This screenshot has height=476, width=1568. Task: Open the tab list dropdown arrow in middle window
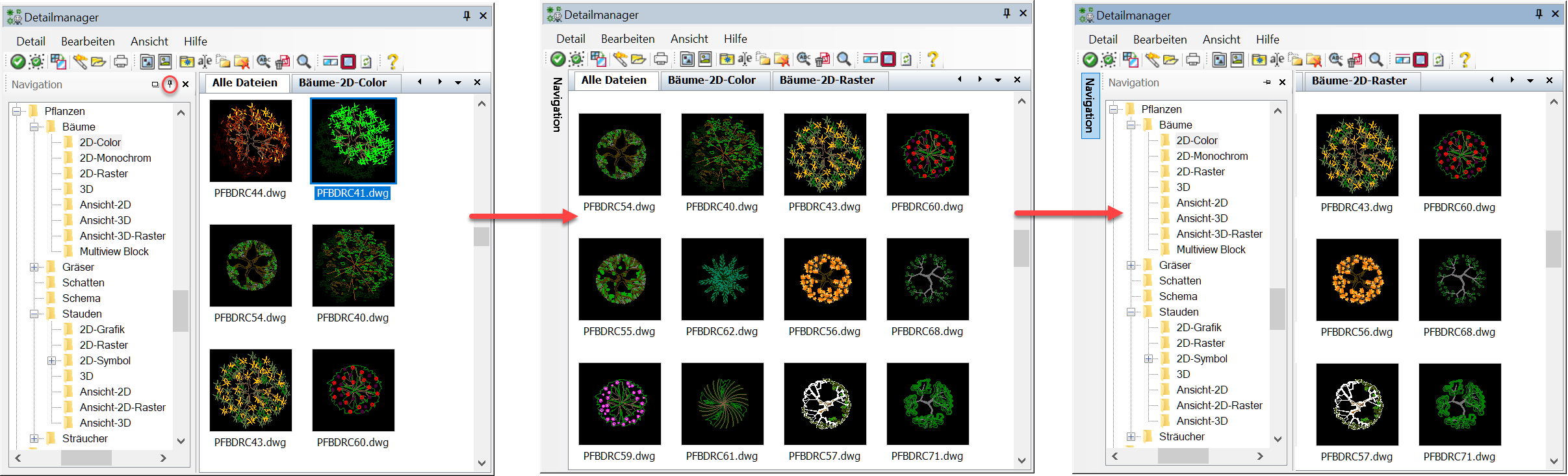[x=998, y=80]
